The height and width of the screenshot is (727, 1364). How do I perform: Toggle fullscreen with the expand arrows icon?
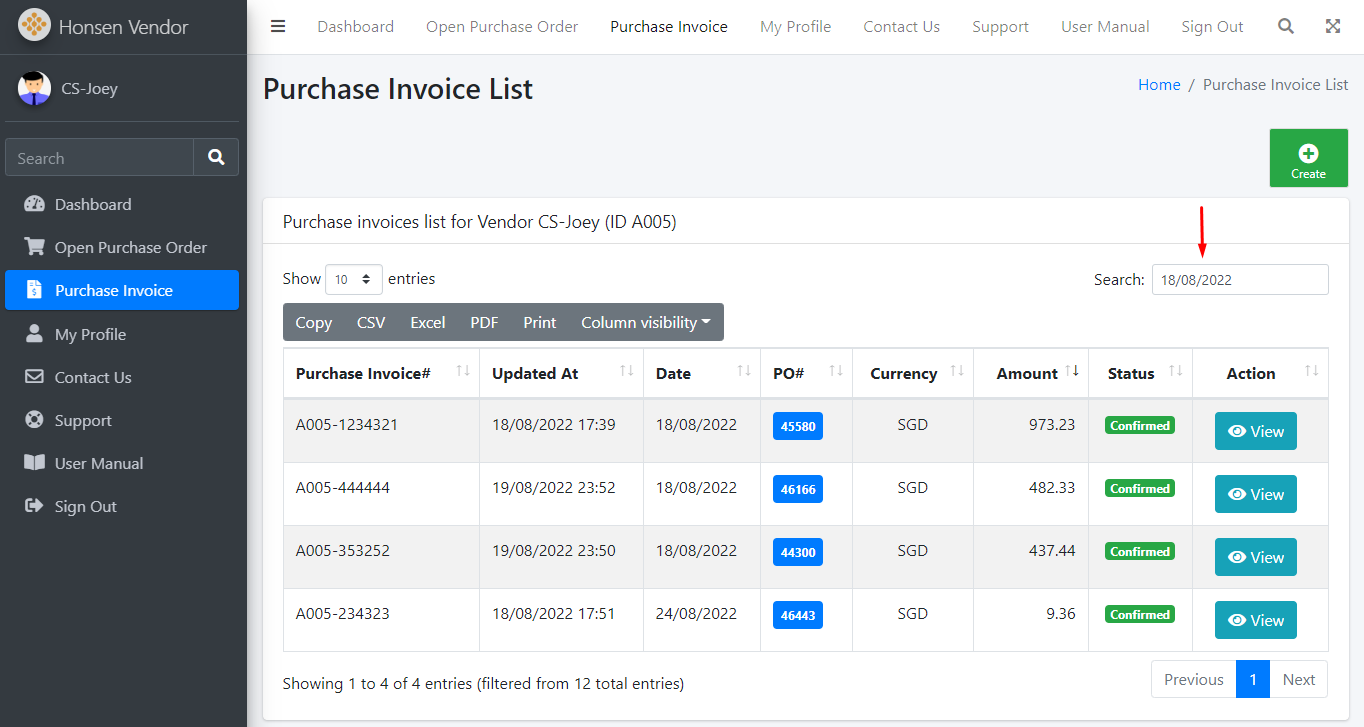tap(1333, 27)
